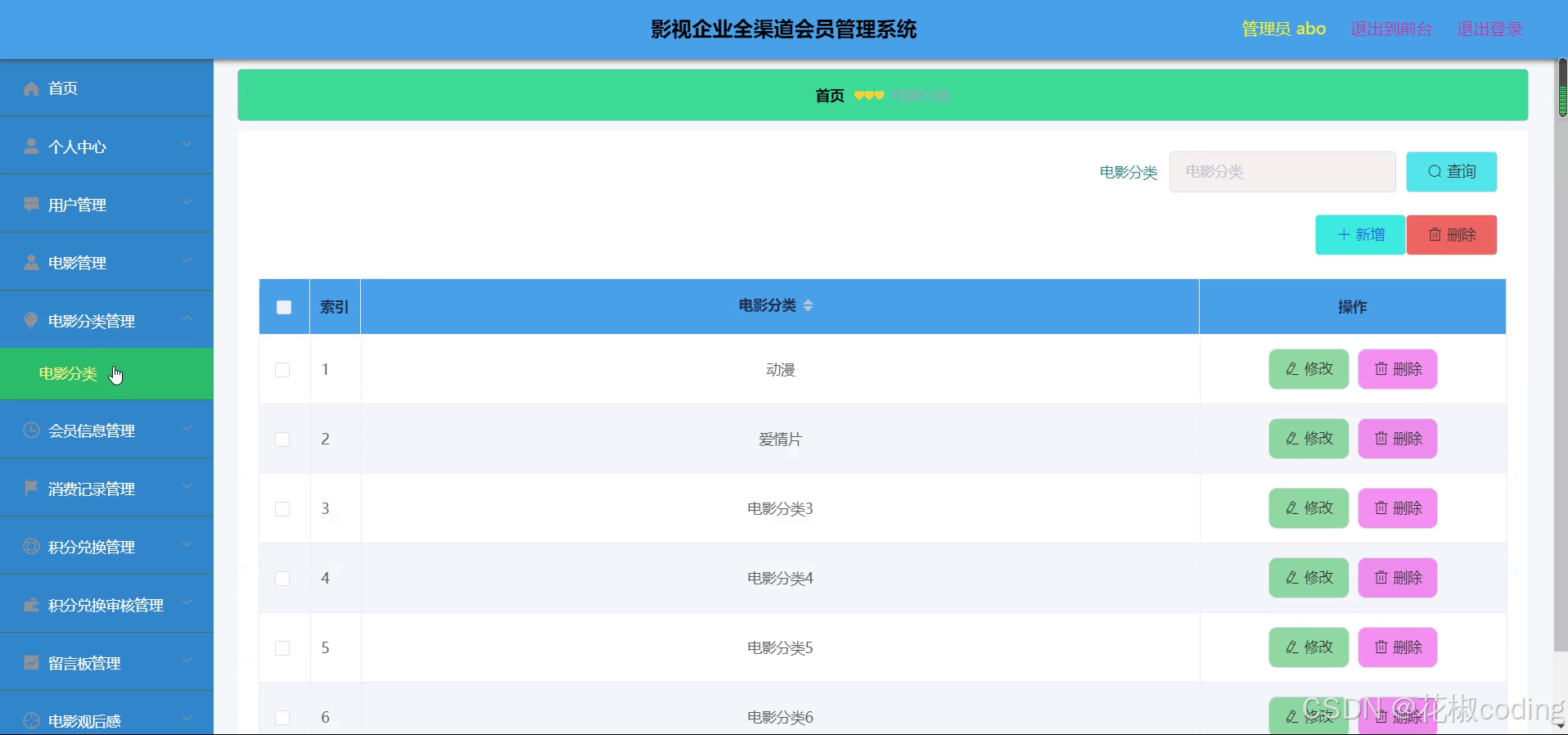Check the box for row 3 电影分类3
The image size is (1568, 735).
click(282, 509)
